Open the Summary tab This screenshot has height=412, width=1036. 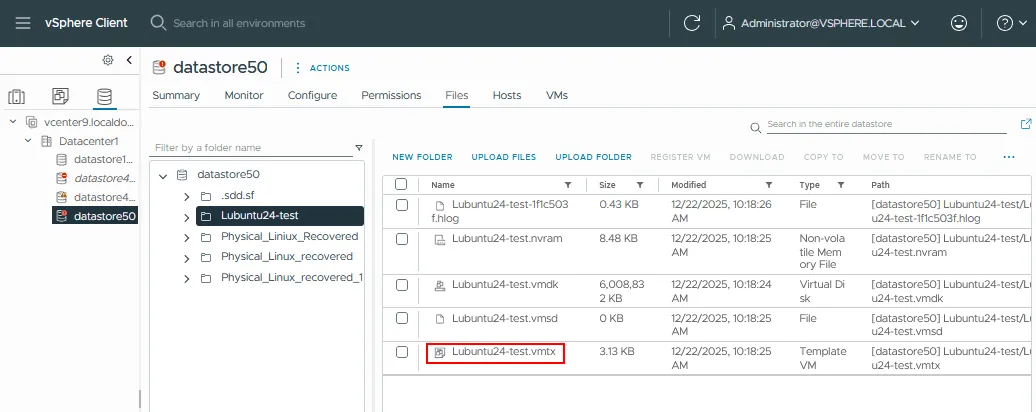pos(176,95)
